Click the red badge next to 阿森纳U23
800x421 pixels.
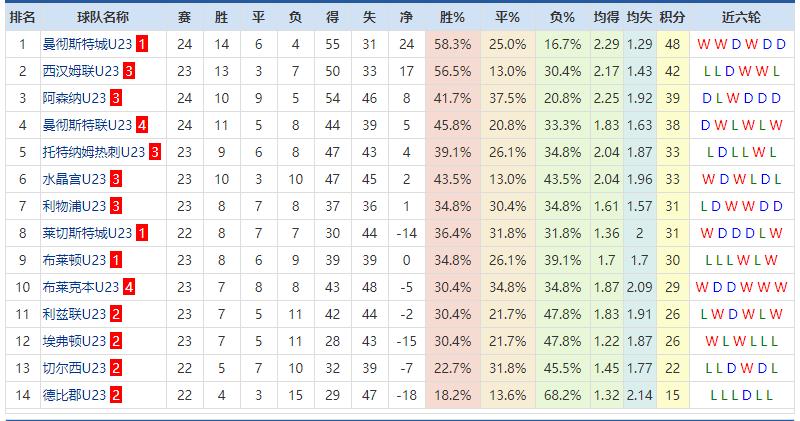pos(116,98)
